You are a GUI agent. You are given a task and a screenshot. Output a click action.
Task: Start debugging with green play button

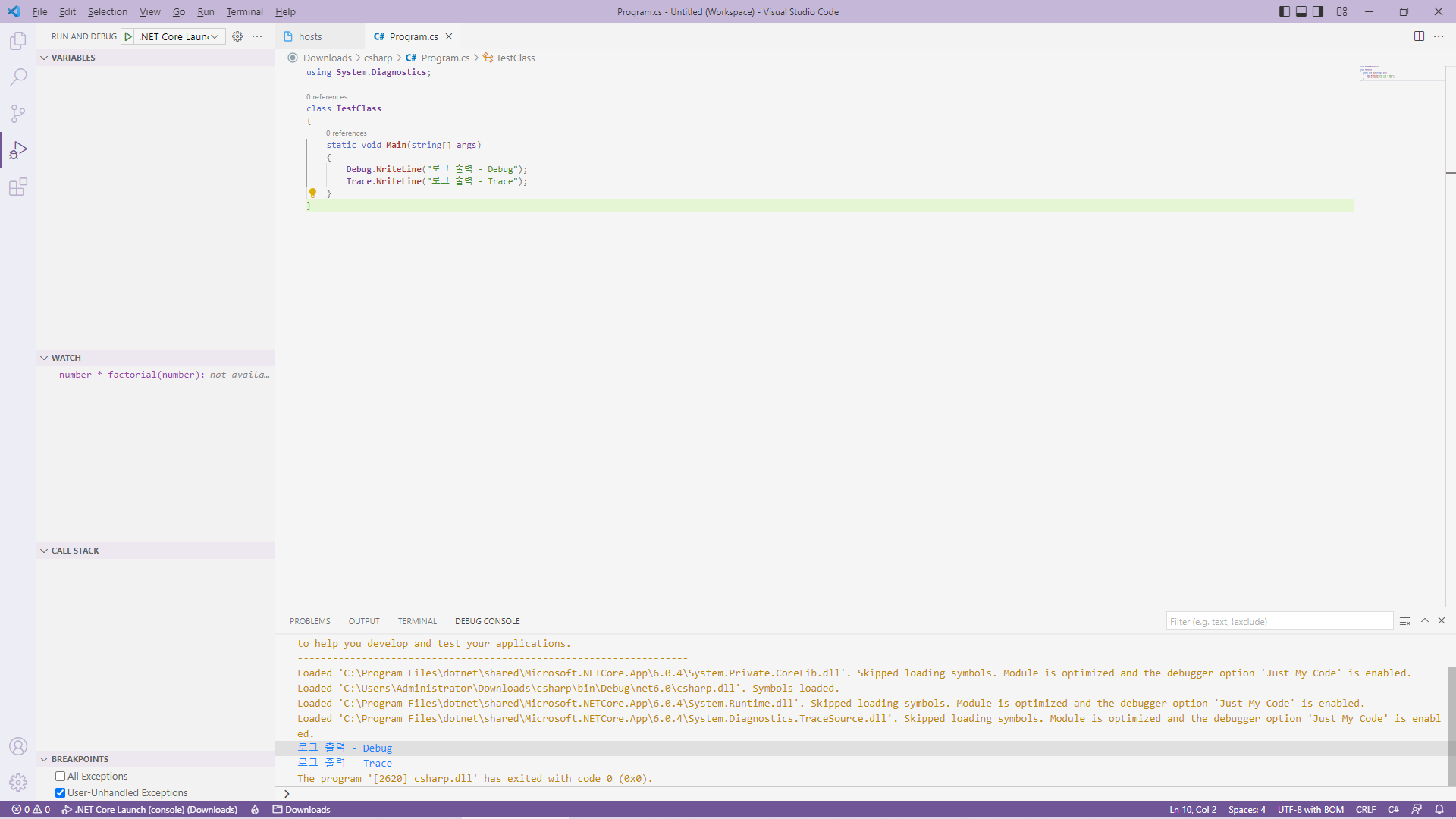point(128,36)
